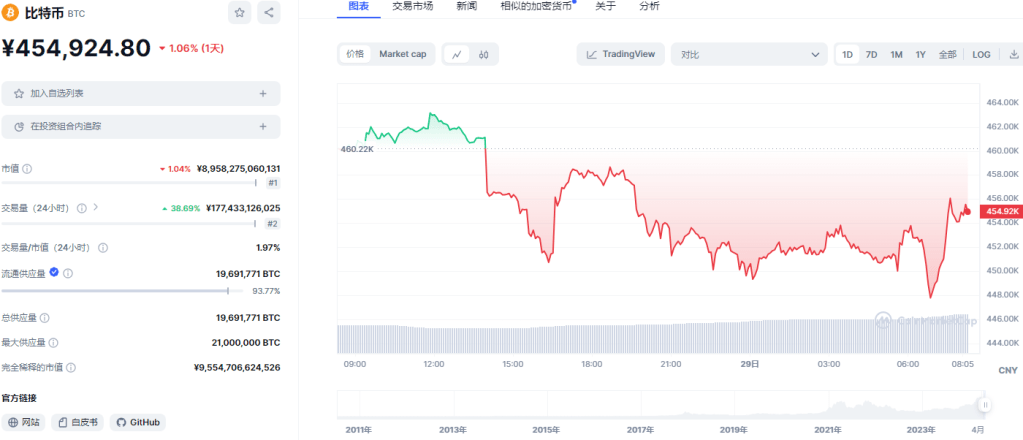Click info icon beside 流通供应量
The height and width of the screenshot is (440, 1023).
pyautogui.click(x=69, y=272)
